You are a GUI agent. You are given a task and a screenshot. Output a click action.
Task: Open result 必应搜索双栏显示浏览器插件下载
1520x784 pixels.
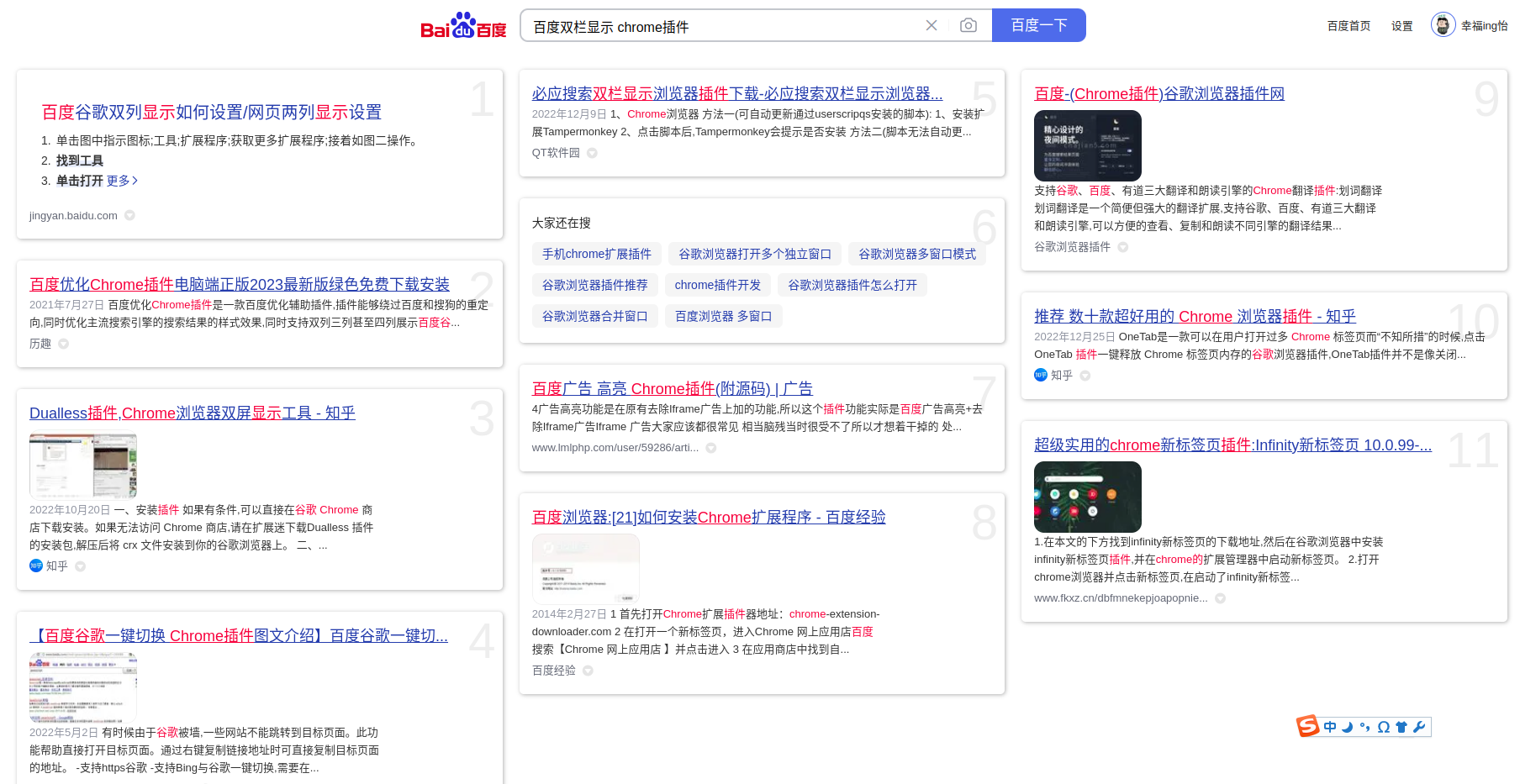(x=737, y=93)
